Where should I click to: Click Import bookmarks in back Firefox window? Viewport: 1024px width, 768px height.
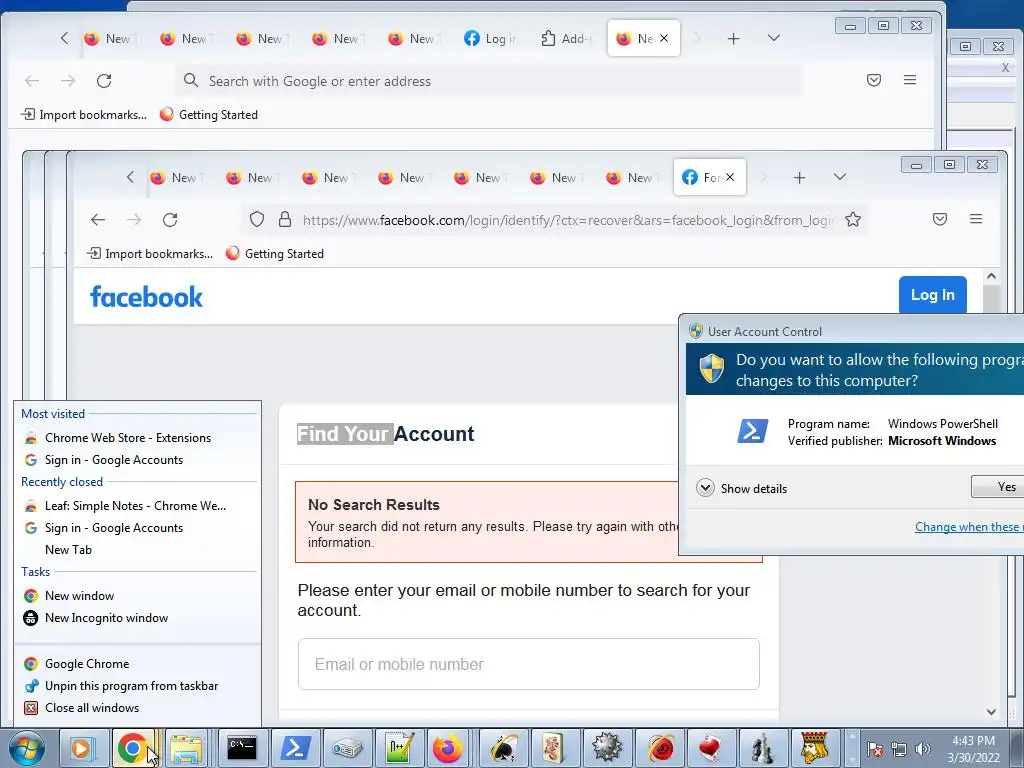(84, 114)
